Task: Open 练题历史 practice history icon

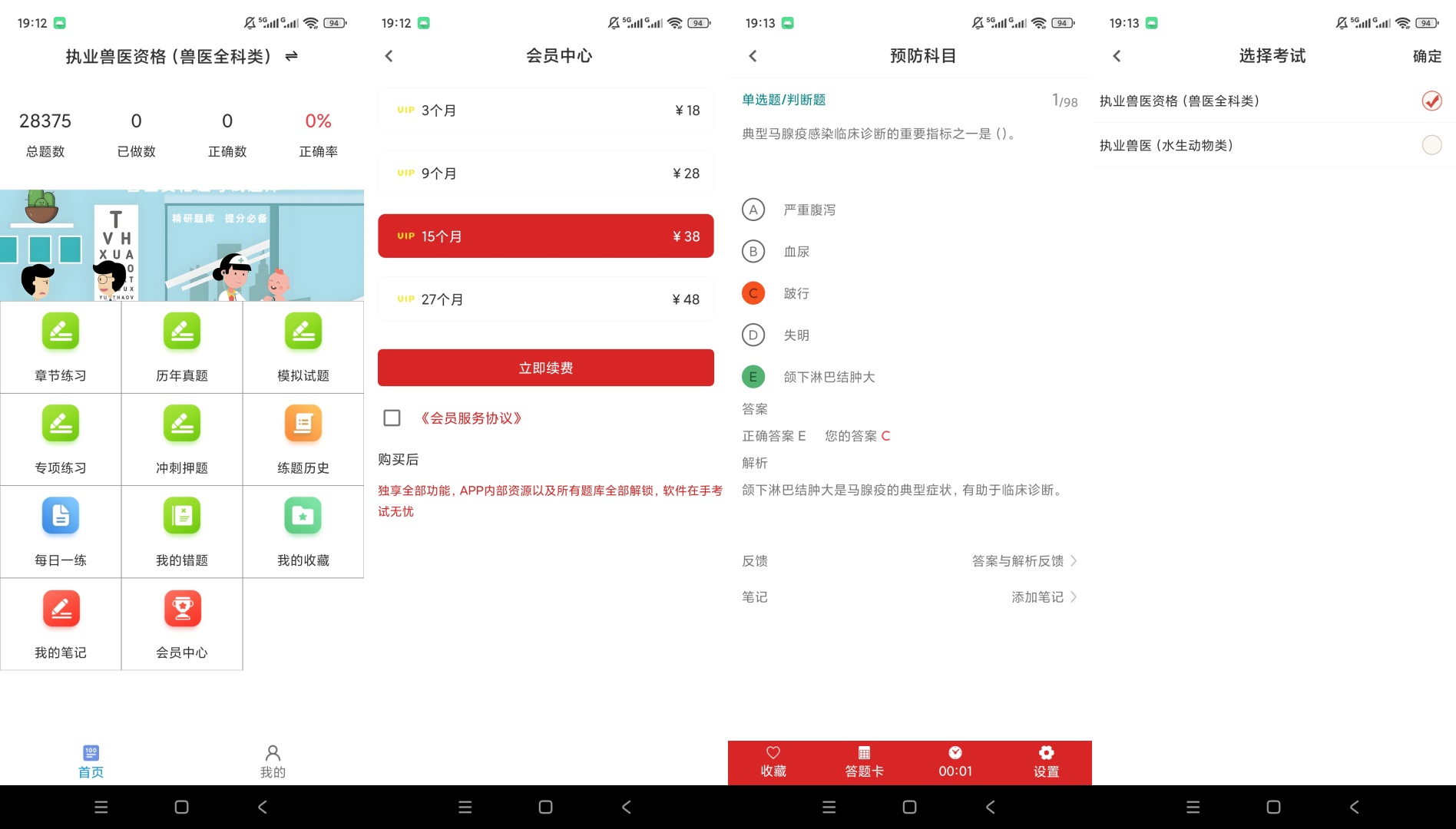Action: tap(303, 424)
